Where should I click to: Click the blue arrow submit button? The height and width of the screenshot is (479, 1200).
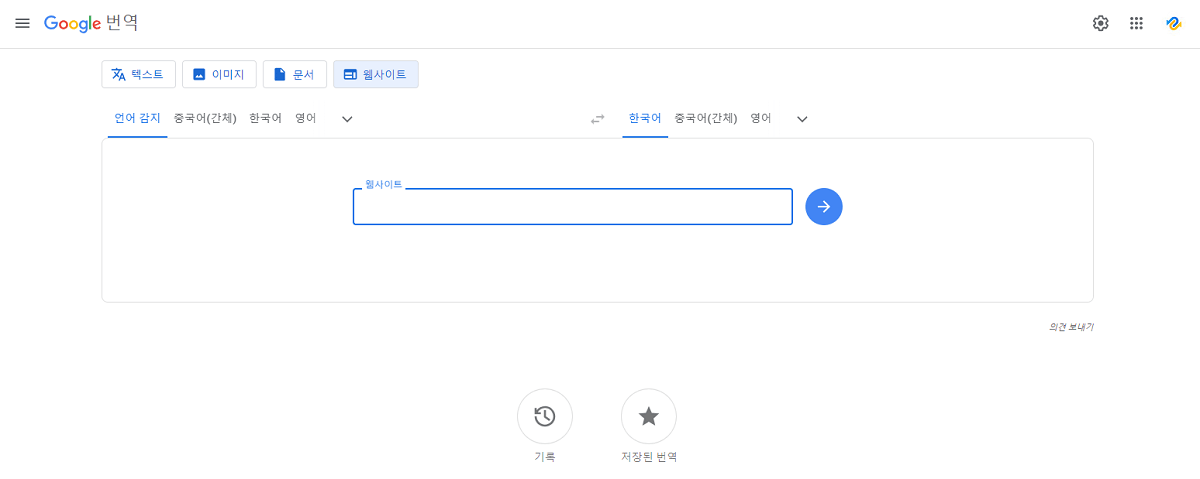[824, 207]
